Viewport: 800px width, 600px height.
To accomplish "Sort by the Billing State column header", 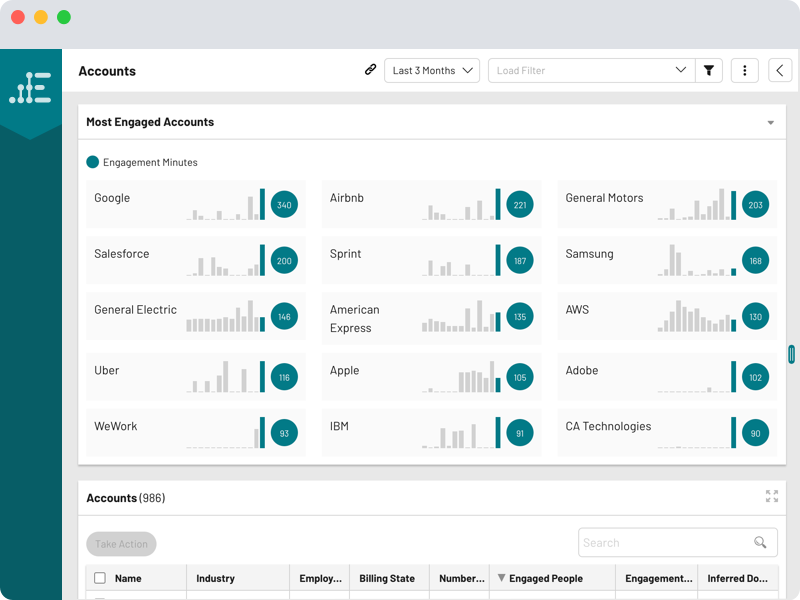I will [x=387, y=578].
